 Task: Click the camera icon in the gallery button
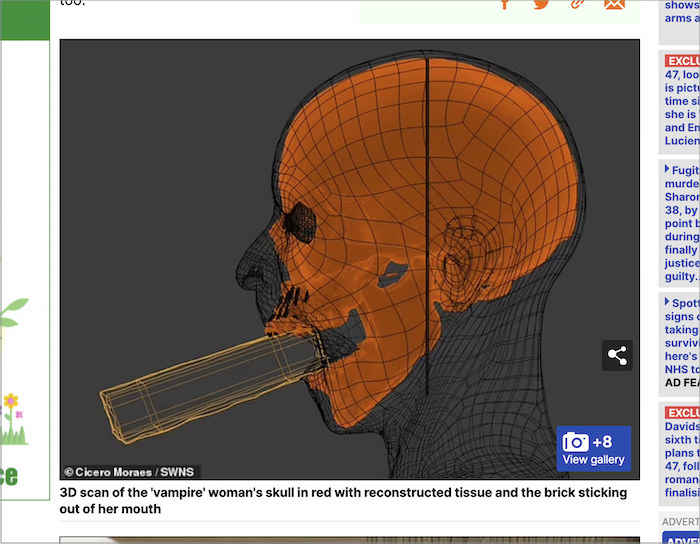[575, 442]
